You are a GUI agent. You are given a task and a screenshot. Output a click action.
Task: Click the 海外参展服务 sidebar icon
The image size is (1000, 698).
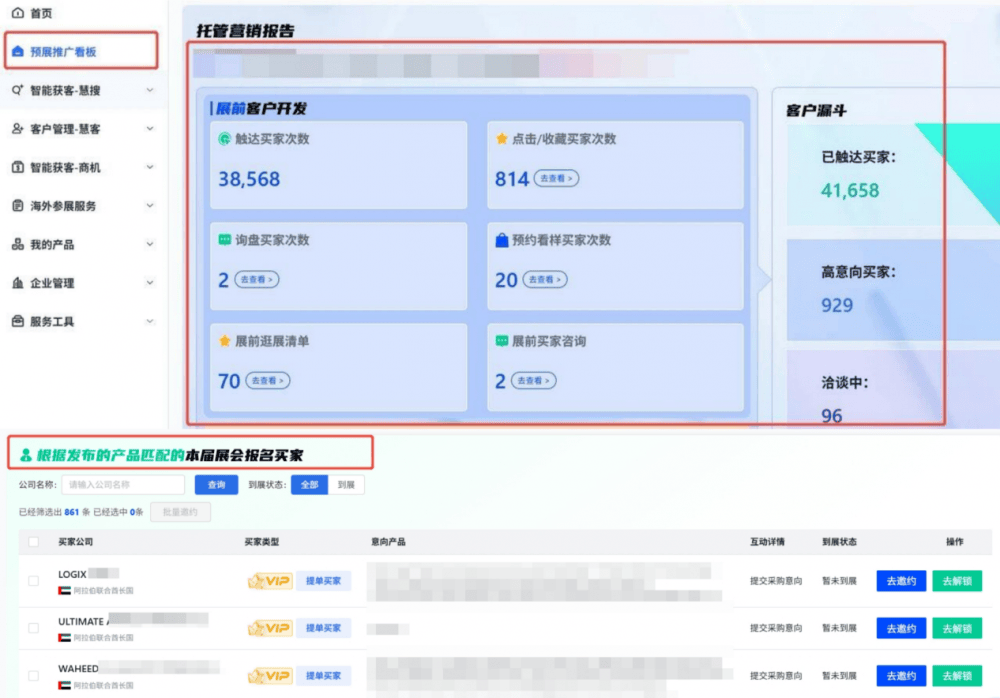pos(17,206)
